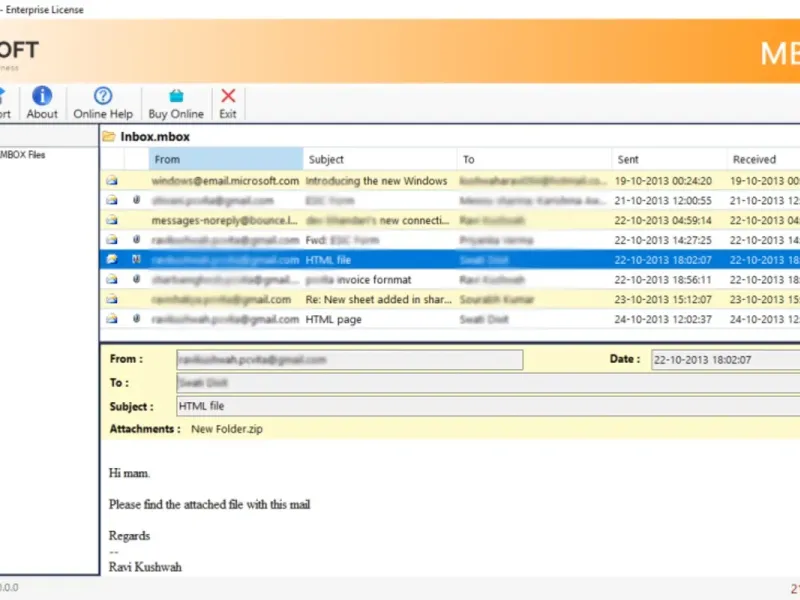Click sent time 21-10-2013 12:00:55

pos(663,201)
